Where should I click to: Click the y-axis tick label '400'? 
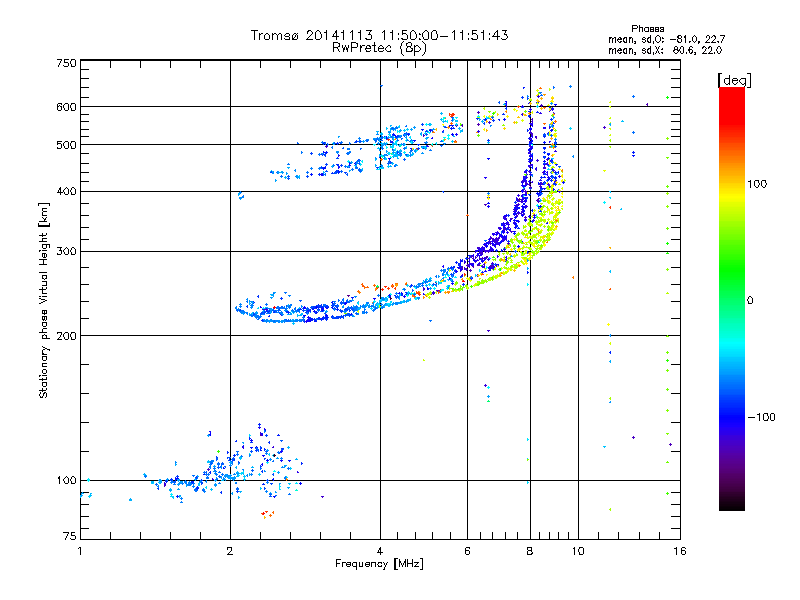[x=67, y=191]
